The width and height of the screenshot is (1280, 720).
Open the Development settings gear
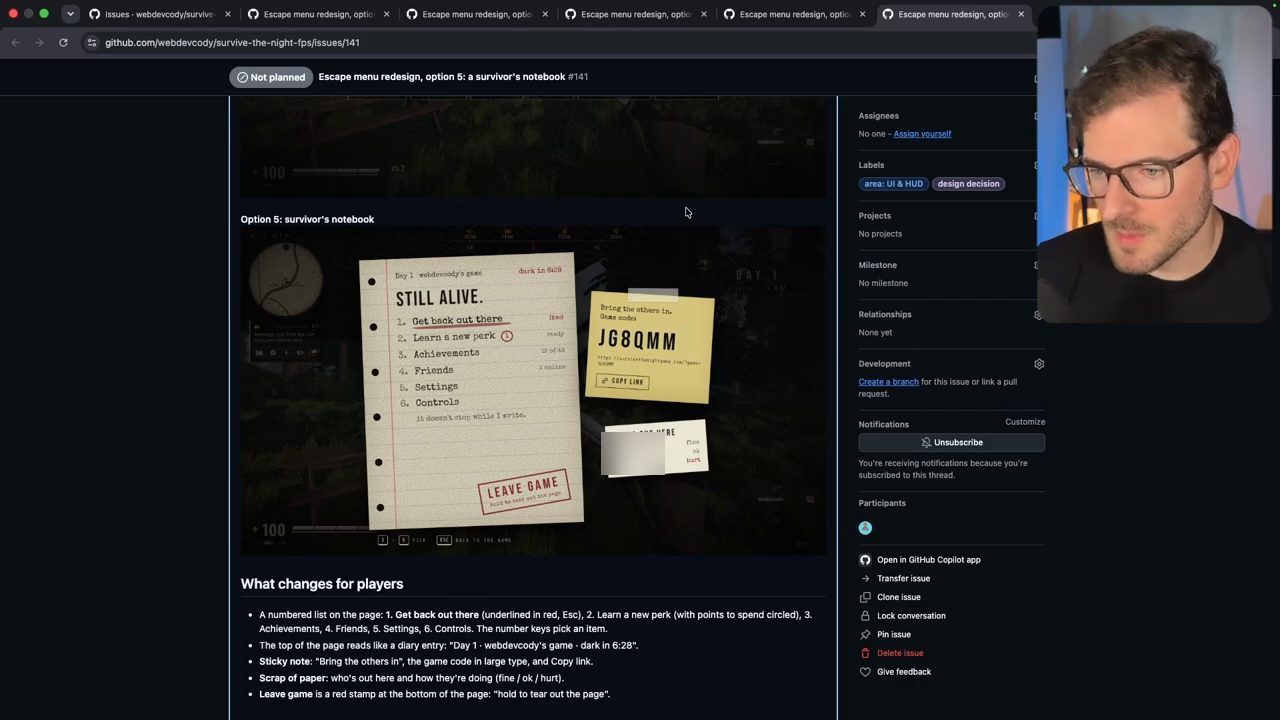[1039, 364]
